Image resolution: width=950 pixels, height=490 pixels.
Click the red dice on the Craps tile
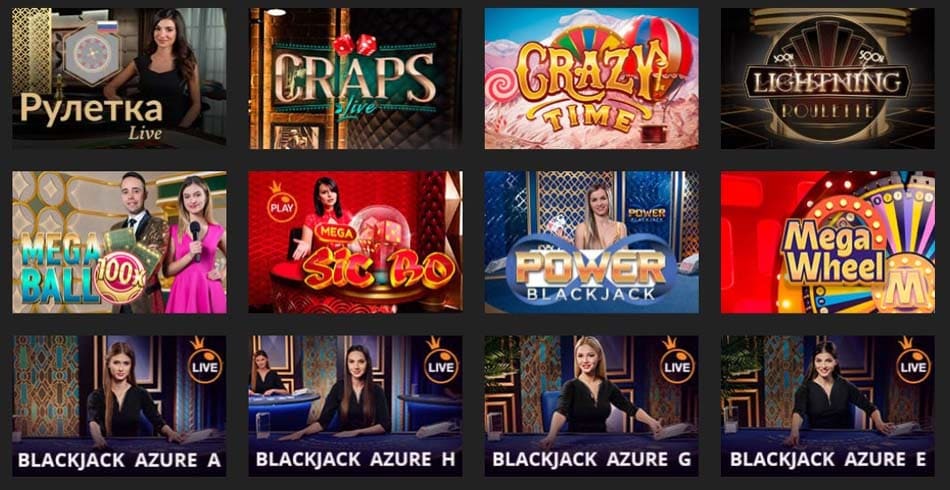pyautogui.click(x=354, y=45)
